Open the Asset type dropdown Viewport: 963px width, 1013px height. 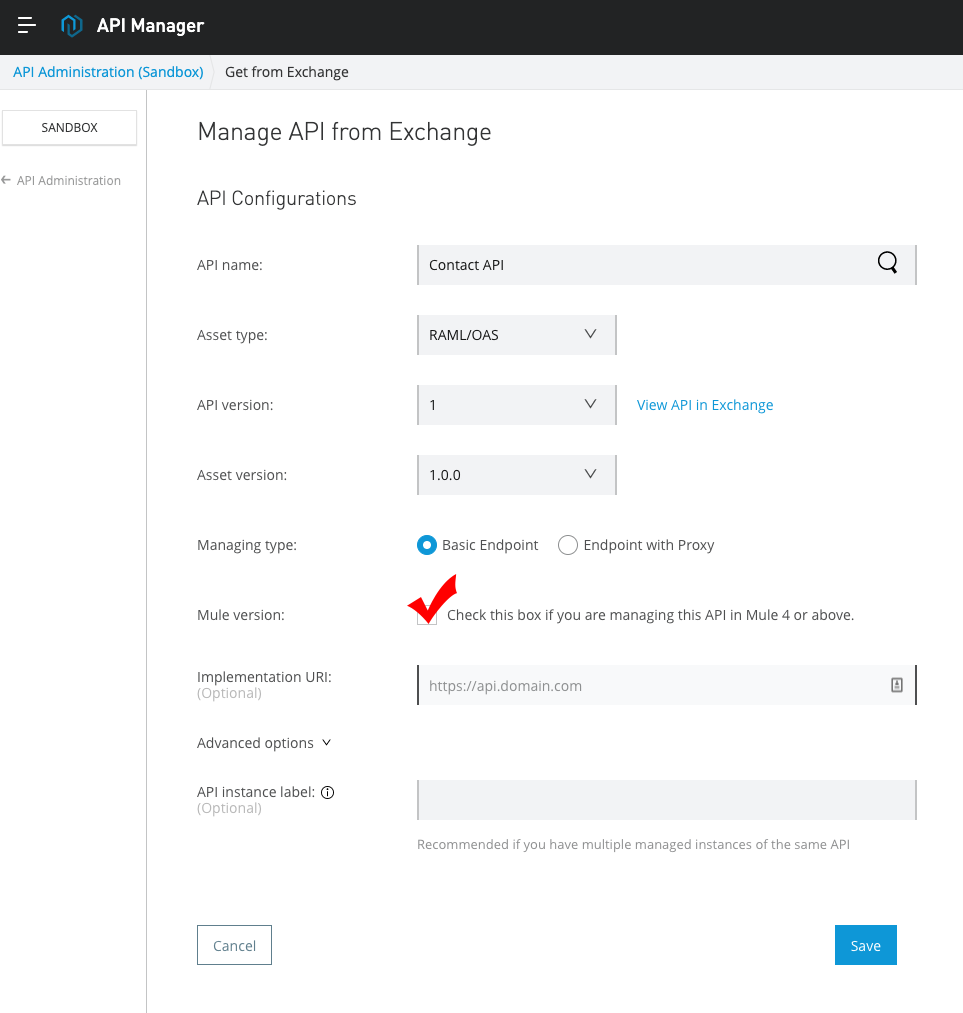pos(517,335)
